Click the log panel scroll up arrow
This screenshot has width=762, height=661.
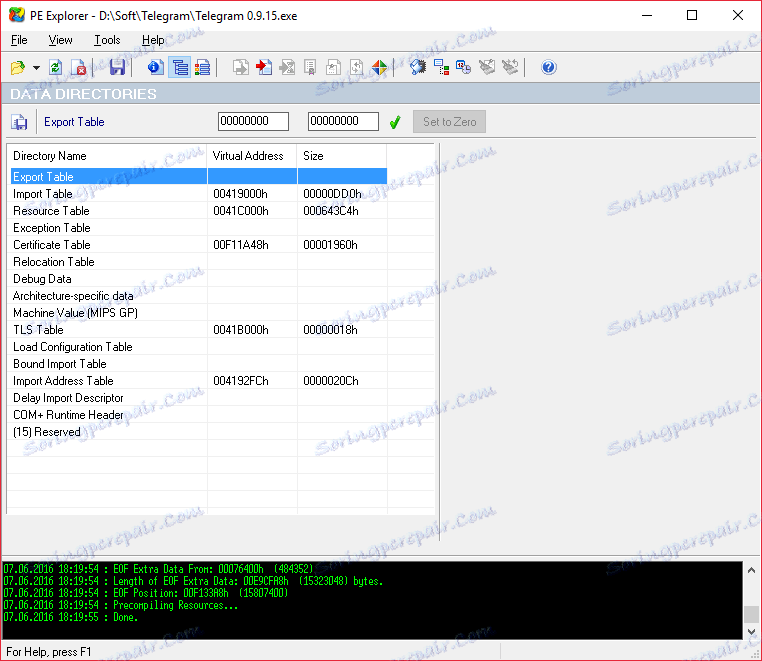[751, 570]
